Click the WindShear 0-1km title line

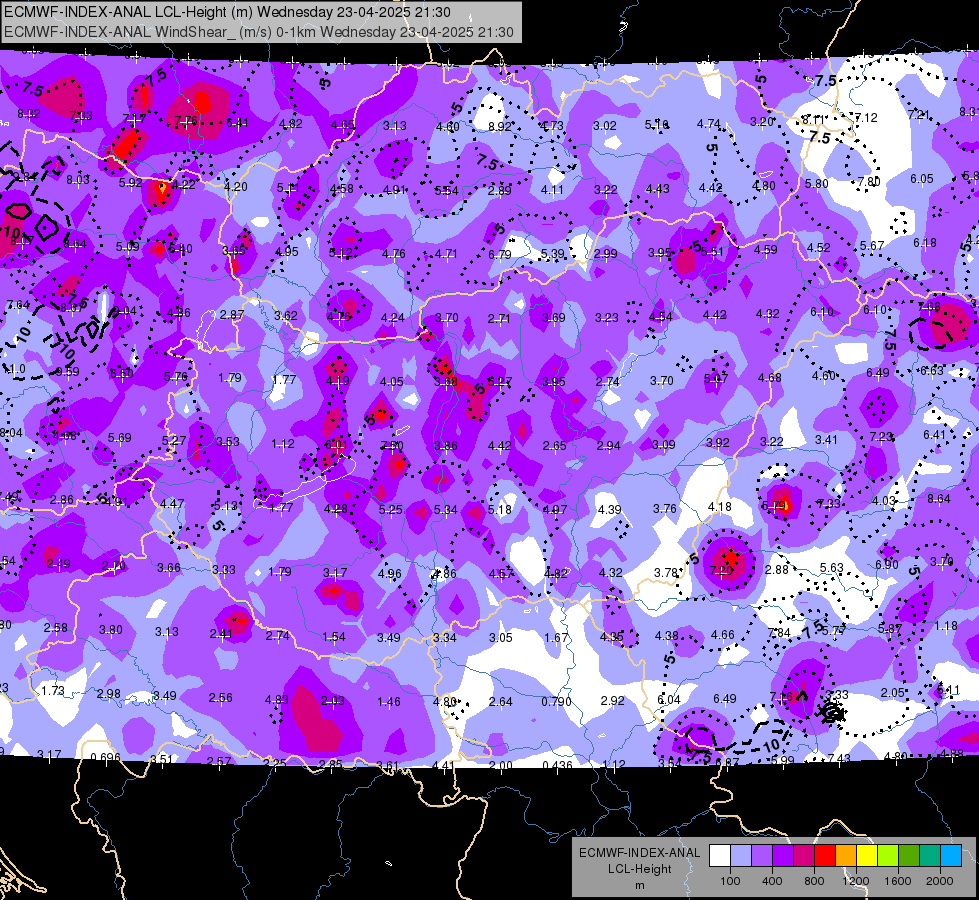pyautogui.click(x=258, y=32)
